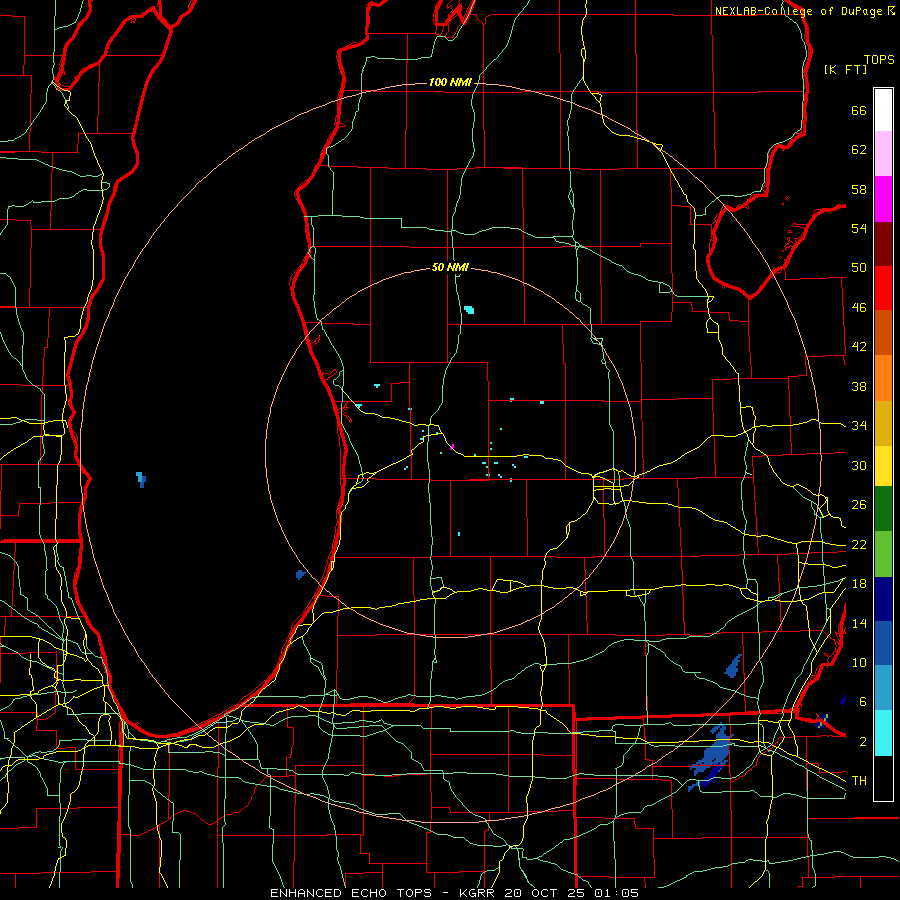The image size is (900, 900).
Task: Click the light green legend swatch near 22
Action: click(883, 554)
